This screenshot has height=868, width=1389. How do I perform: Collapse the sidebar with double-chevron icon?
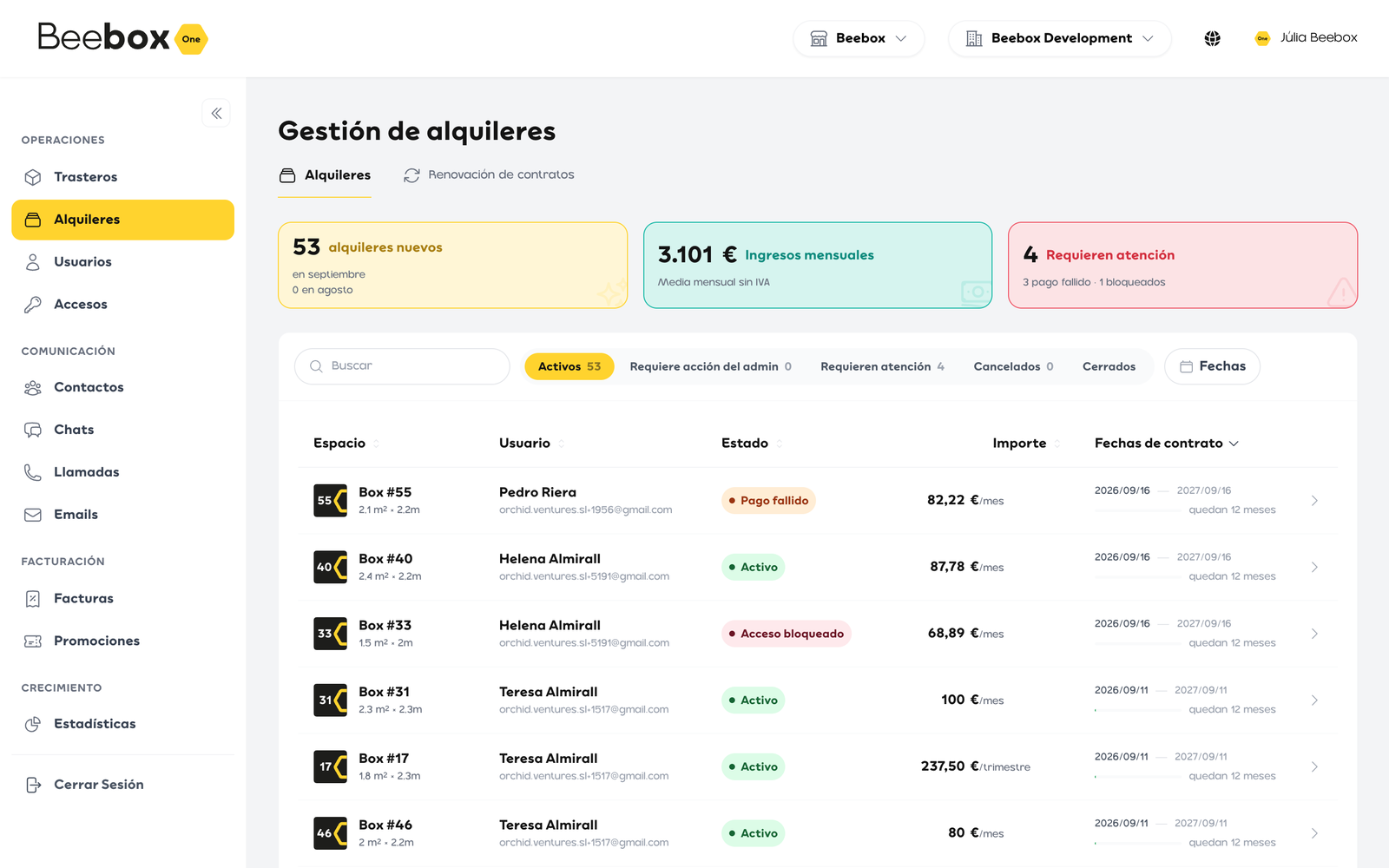216,113
